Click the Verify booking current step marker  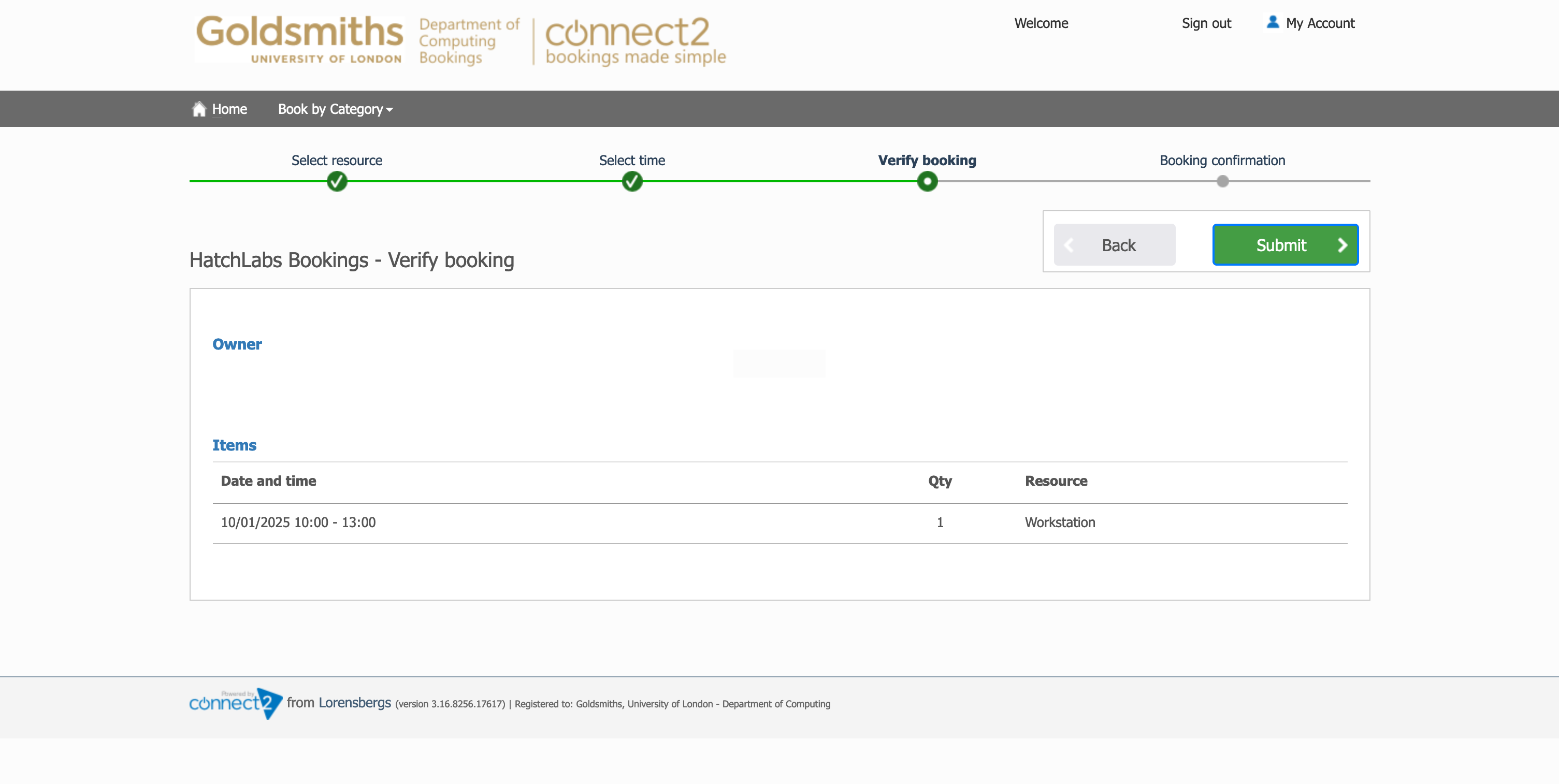(927, 181)
